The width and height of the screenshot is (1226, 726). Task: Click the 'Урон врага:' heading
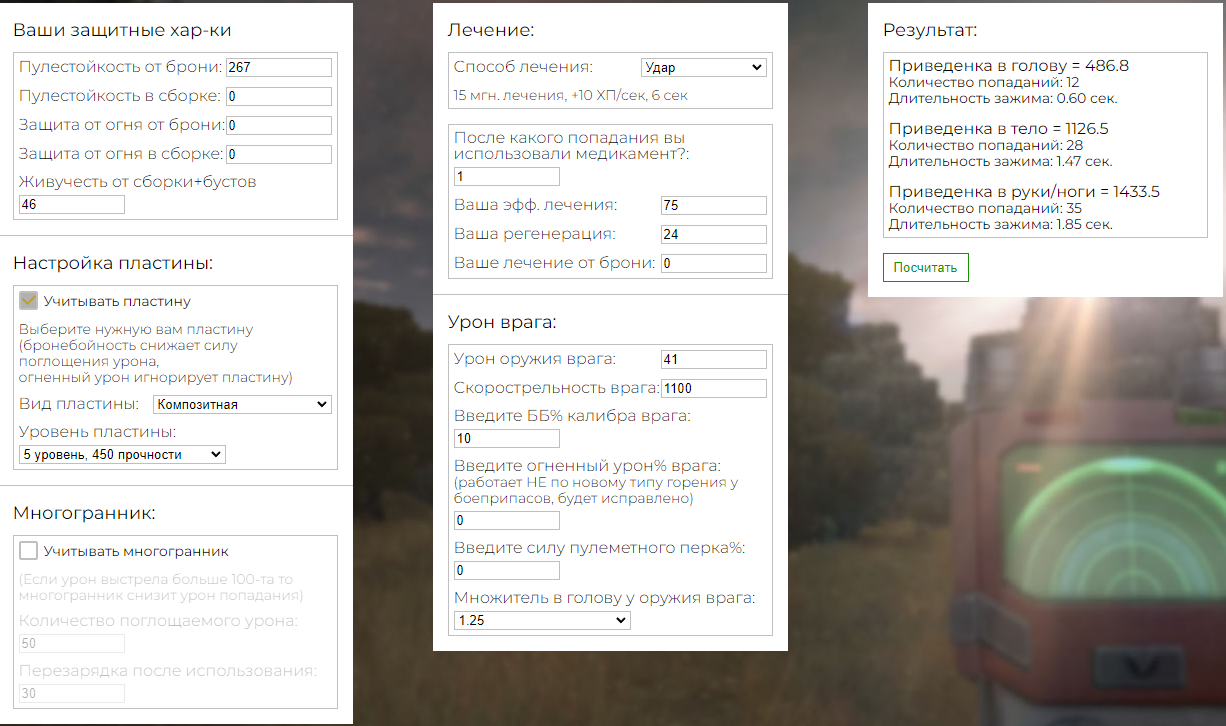point(502,322)
